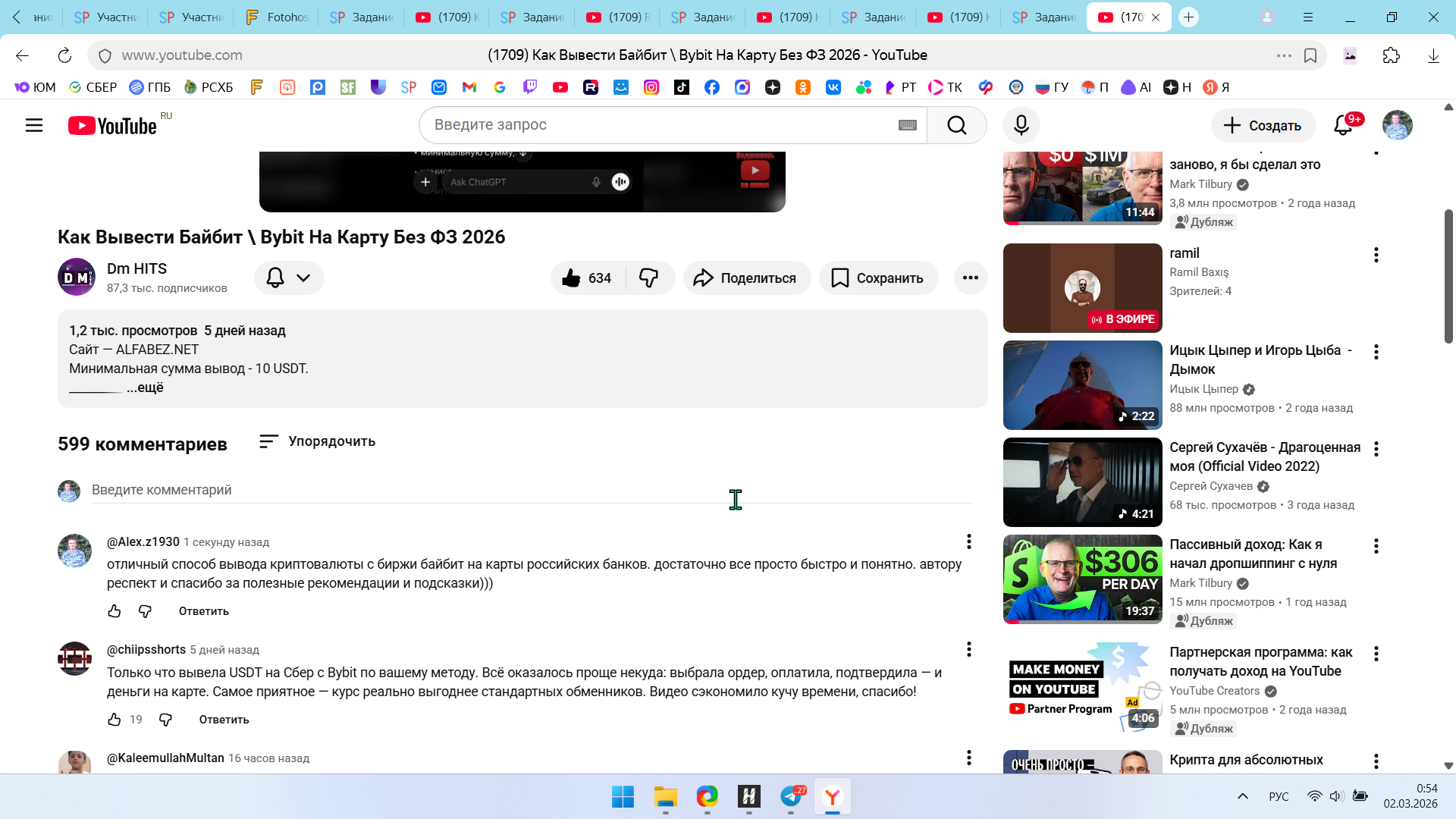Screen dimensions: 1456x819
Task: Open the Упорядочить sort comments dropdown
Action: pos(317,441)
